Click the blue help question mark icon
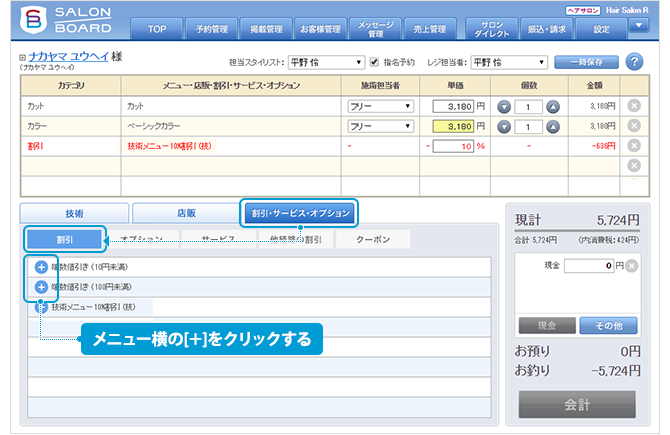Screen dimensions: 670x435 coord(634,62)
